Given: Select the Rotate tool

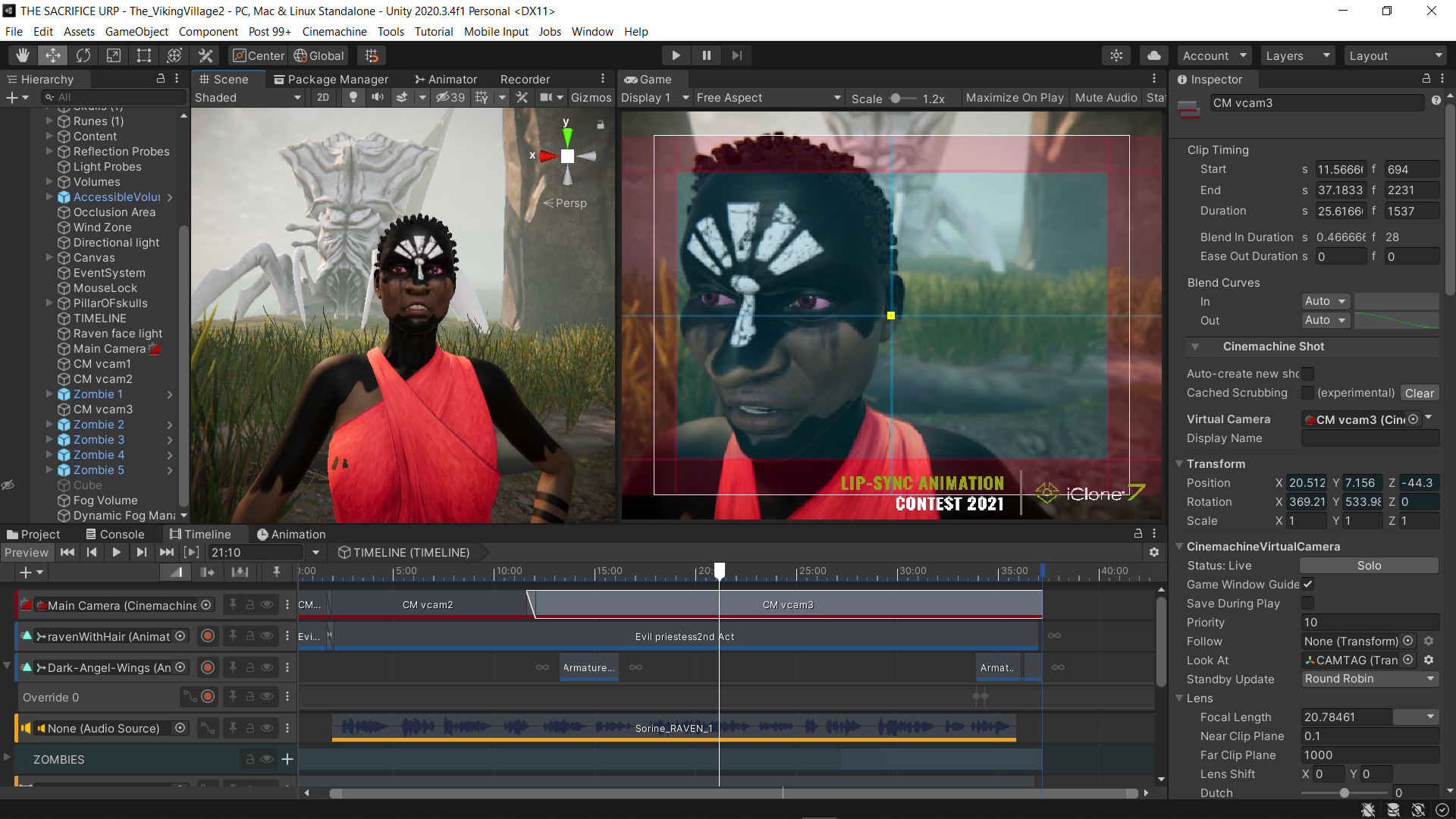Looking at the screenshot, I should (83, 55).
